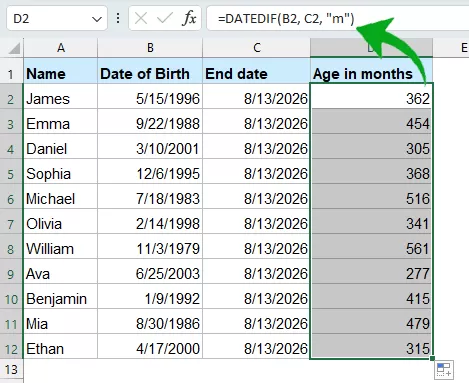Click the cell containing Ethan

coord(60,346)
